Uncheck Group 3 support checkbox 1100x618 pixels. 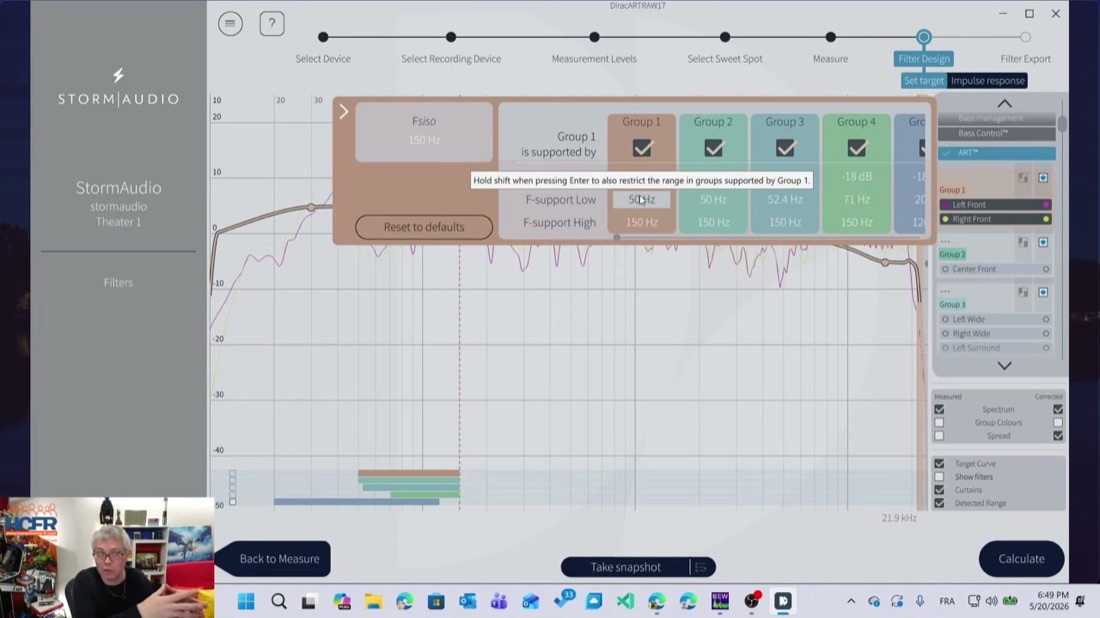coord(785,148)
